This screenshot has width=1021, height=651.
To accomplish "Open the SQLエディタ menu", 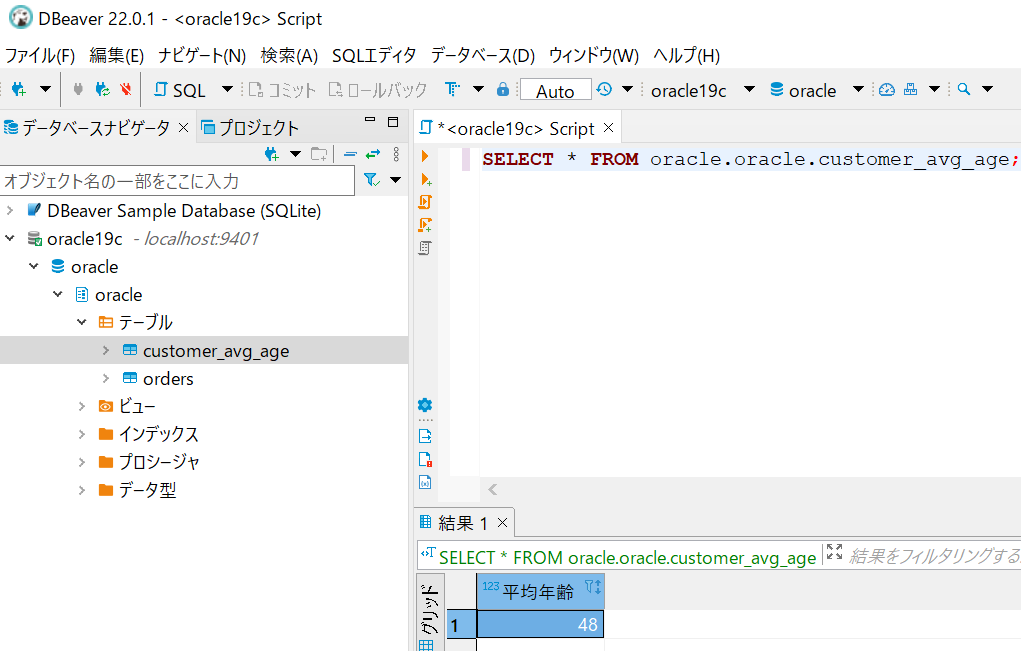I will coord(374,55).
